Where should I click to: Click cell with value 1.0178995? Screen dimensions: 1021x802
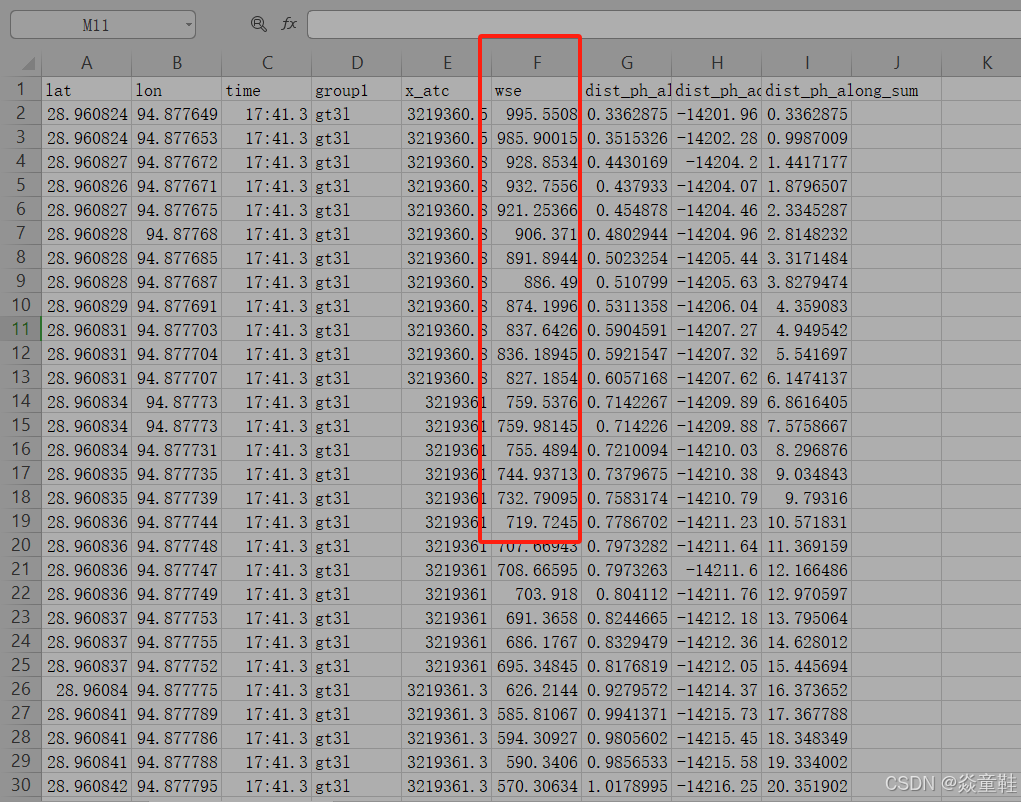(626, 786)
